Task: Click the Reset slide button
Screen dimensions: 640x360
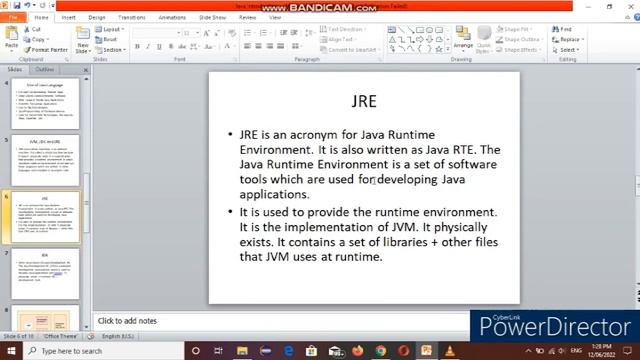Action: (x=106, y=40)
